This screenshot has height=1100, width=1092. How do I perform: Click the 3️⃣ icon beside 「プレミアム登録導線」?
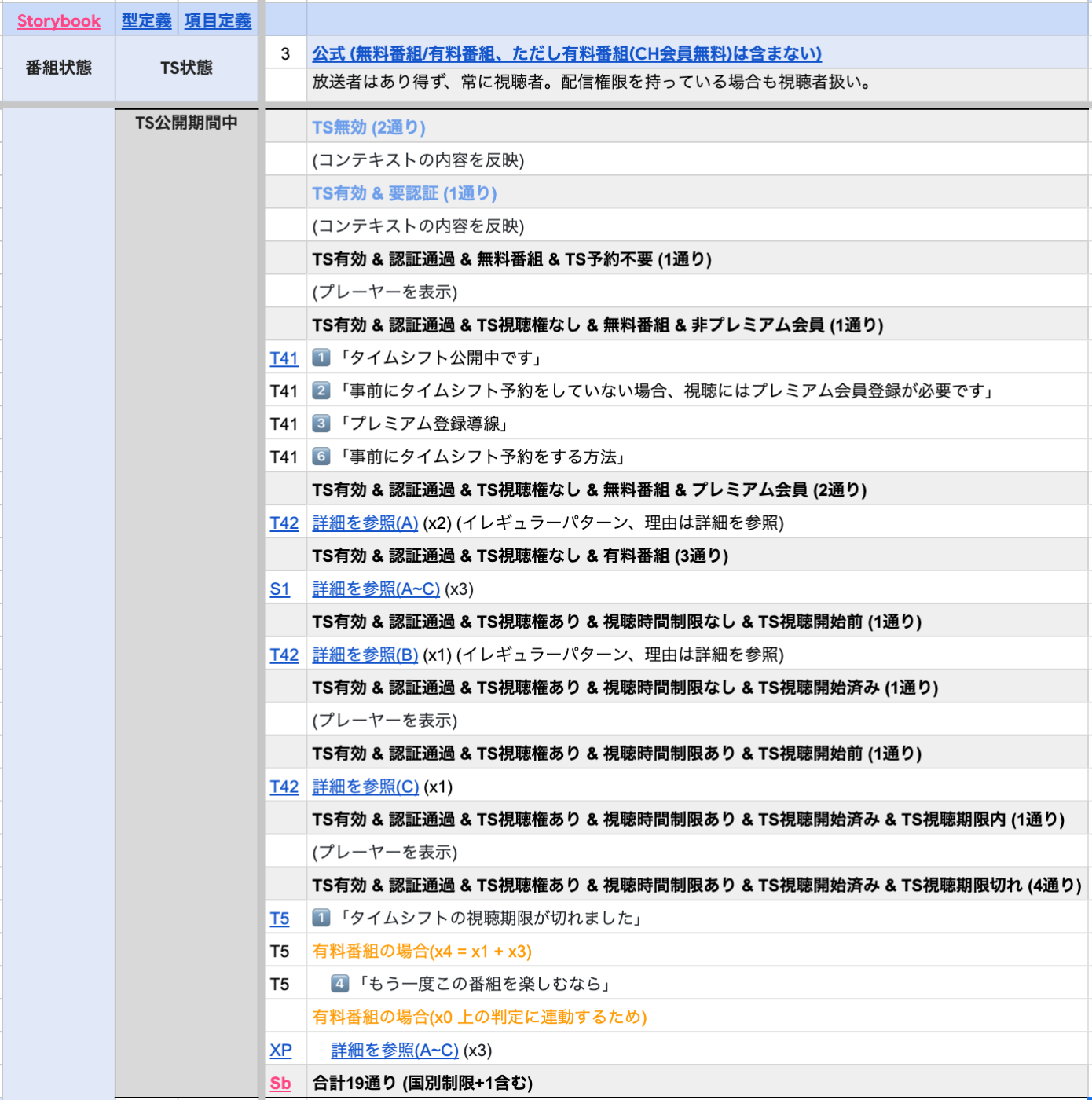[323, 423]
